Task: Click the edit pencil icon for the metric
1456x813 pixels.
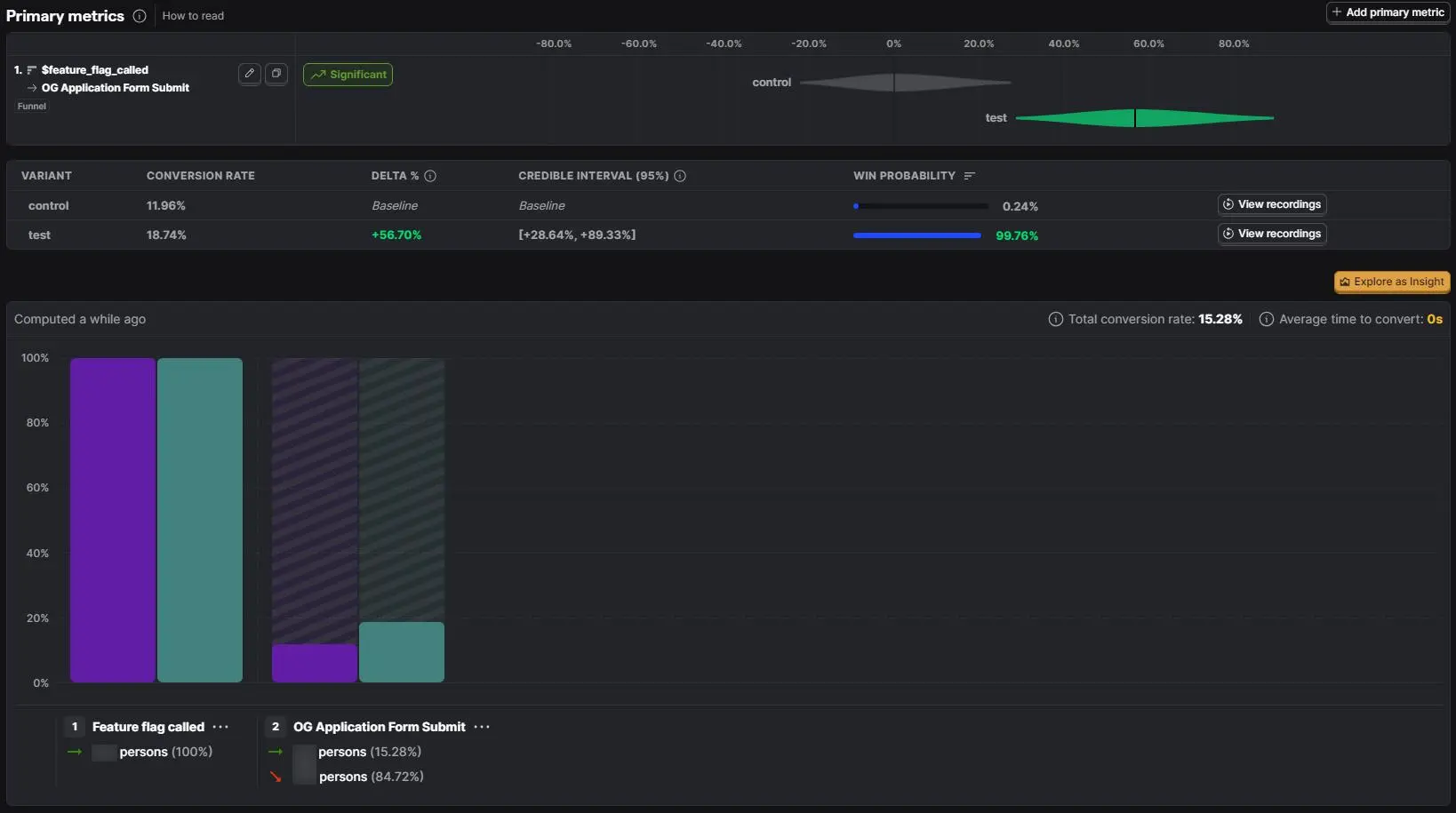Action: click(x=250, y=74)
